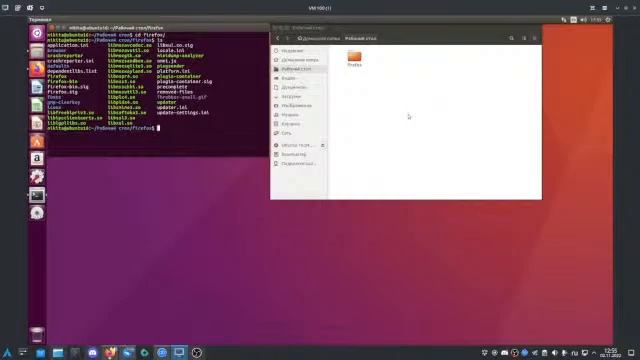Click precomplete in the terminal output
This screenshot has height=360, width=640.
click(x=172, y=87)
